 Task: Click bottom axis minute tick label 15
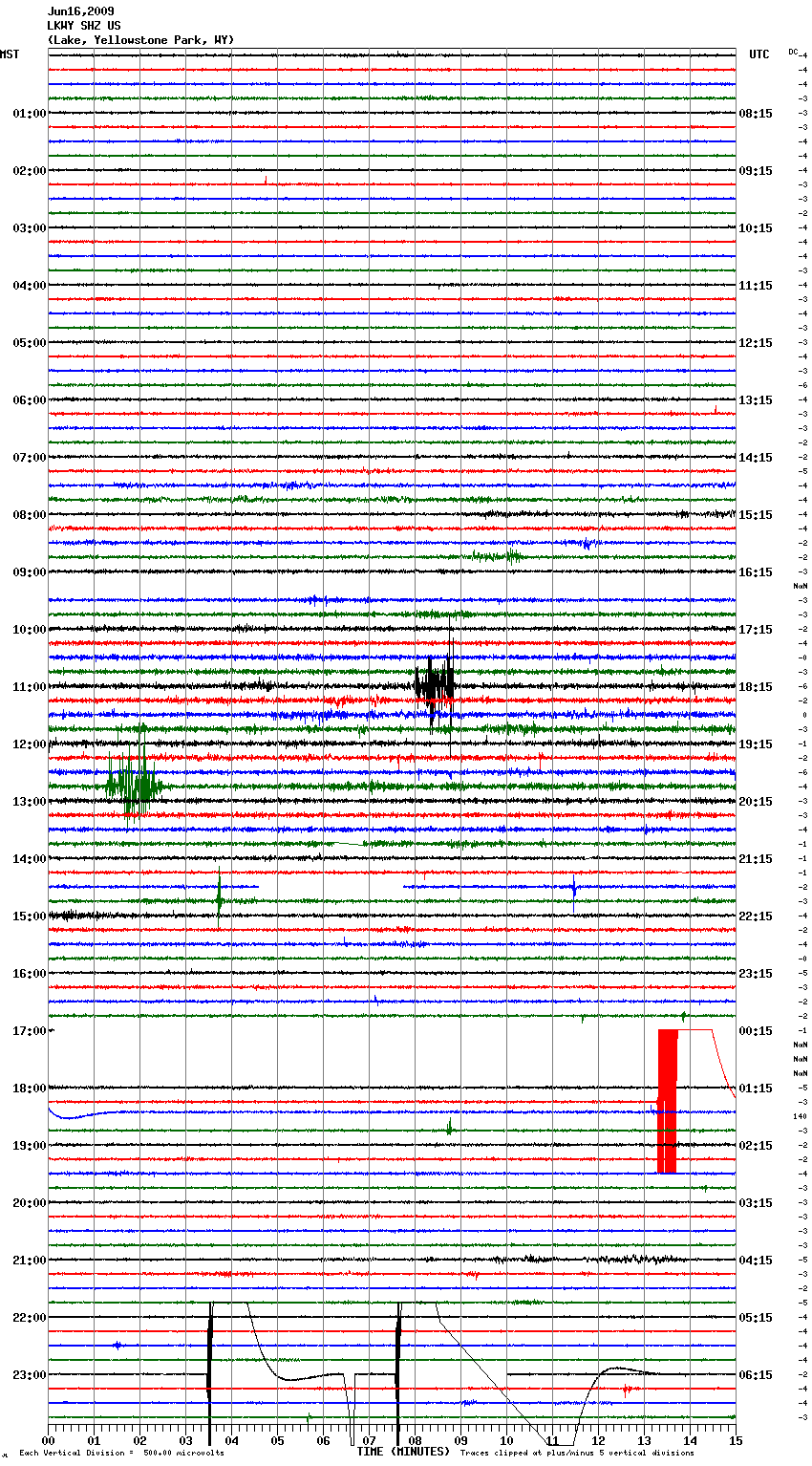click(736, 1440)
